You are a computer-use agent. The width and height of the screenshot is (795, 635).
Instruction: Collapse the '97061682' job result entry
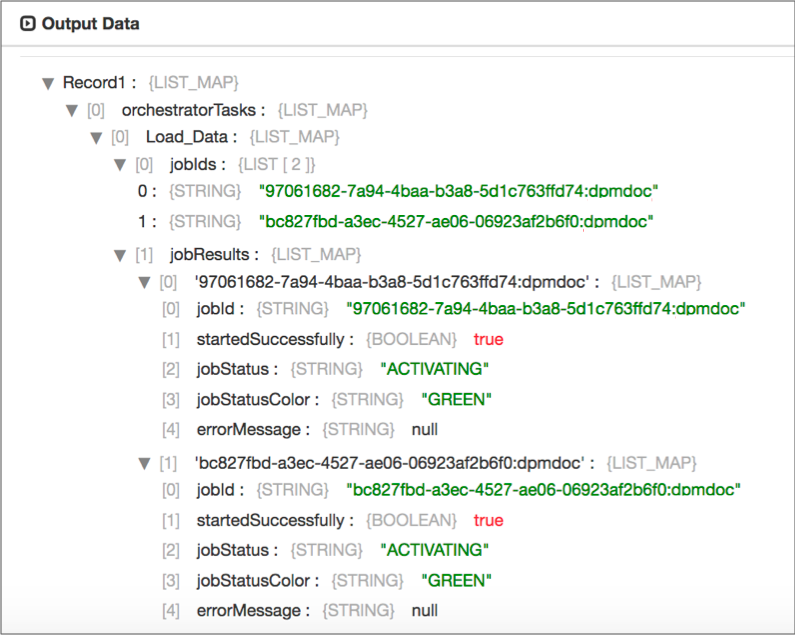[x=145, y=282]
